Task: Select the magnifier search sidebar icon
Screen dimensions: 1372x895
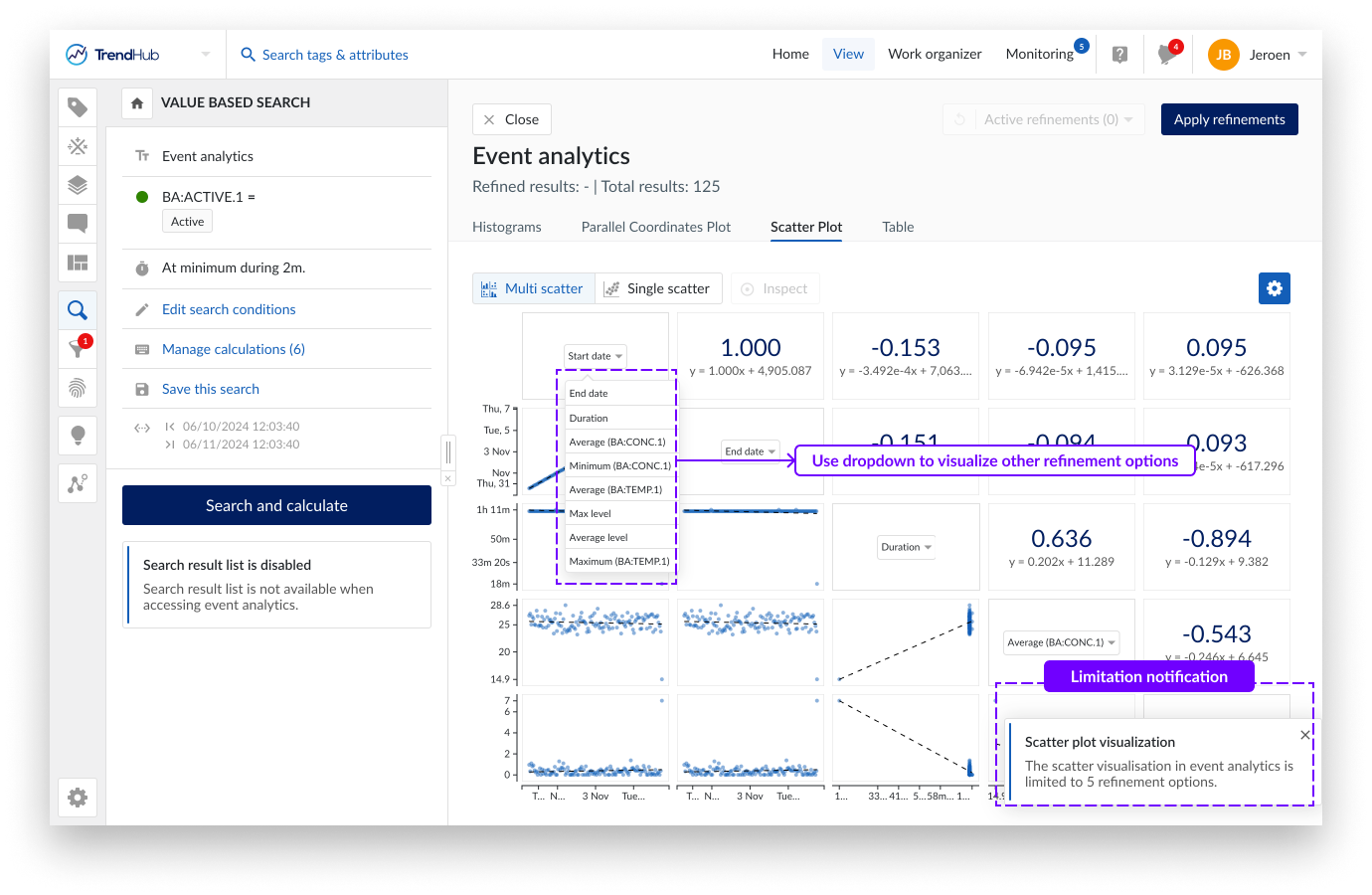Action: coord(78,310)
